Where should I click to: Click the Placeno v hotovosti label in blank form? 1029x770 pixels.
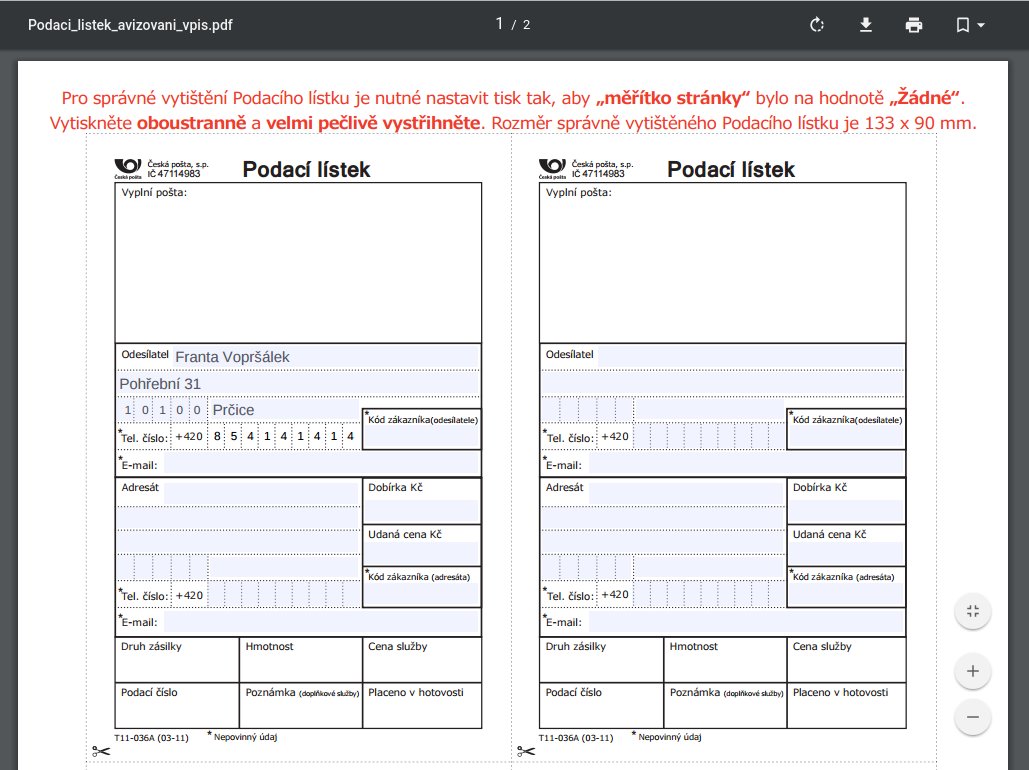pos(840,693)
